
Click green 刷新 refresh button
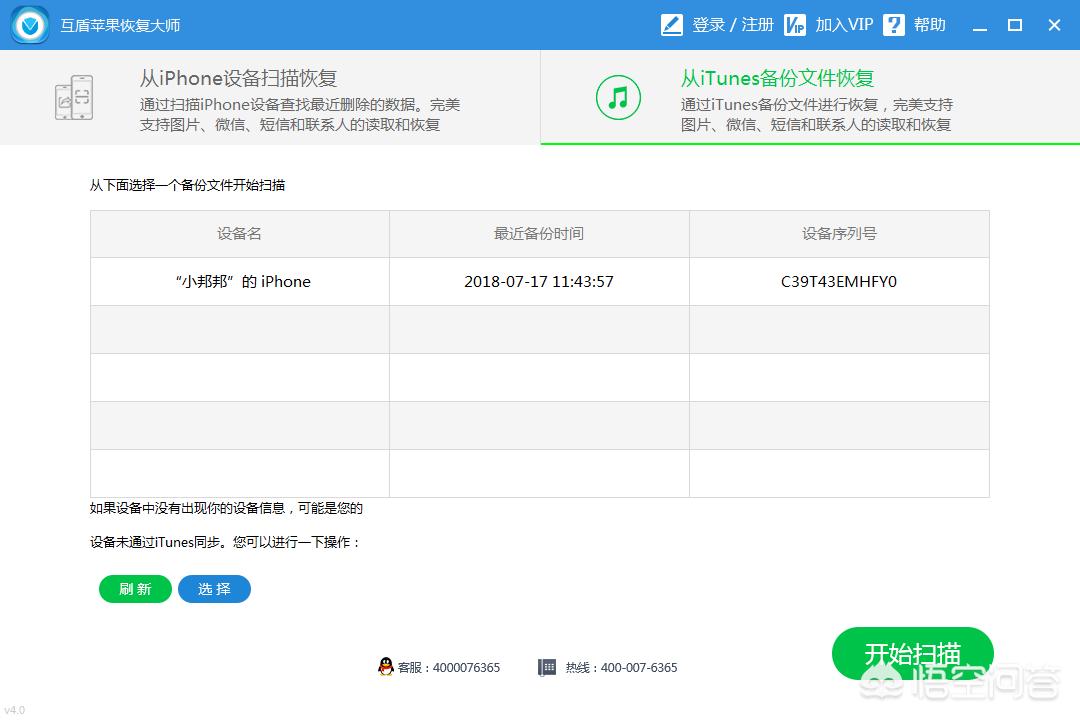point(135,589)
